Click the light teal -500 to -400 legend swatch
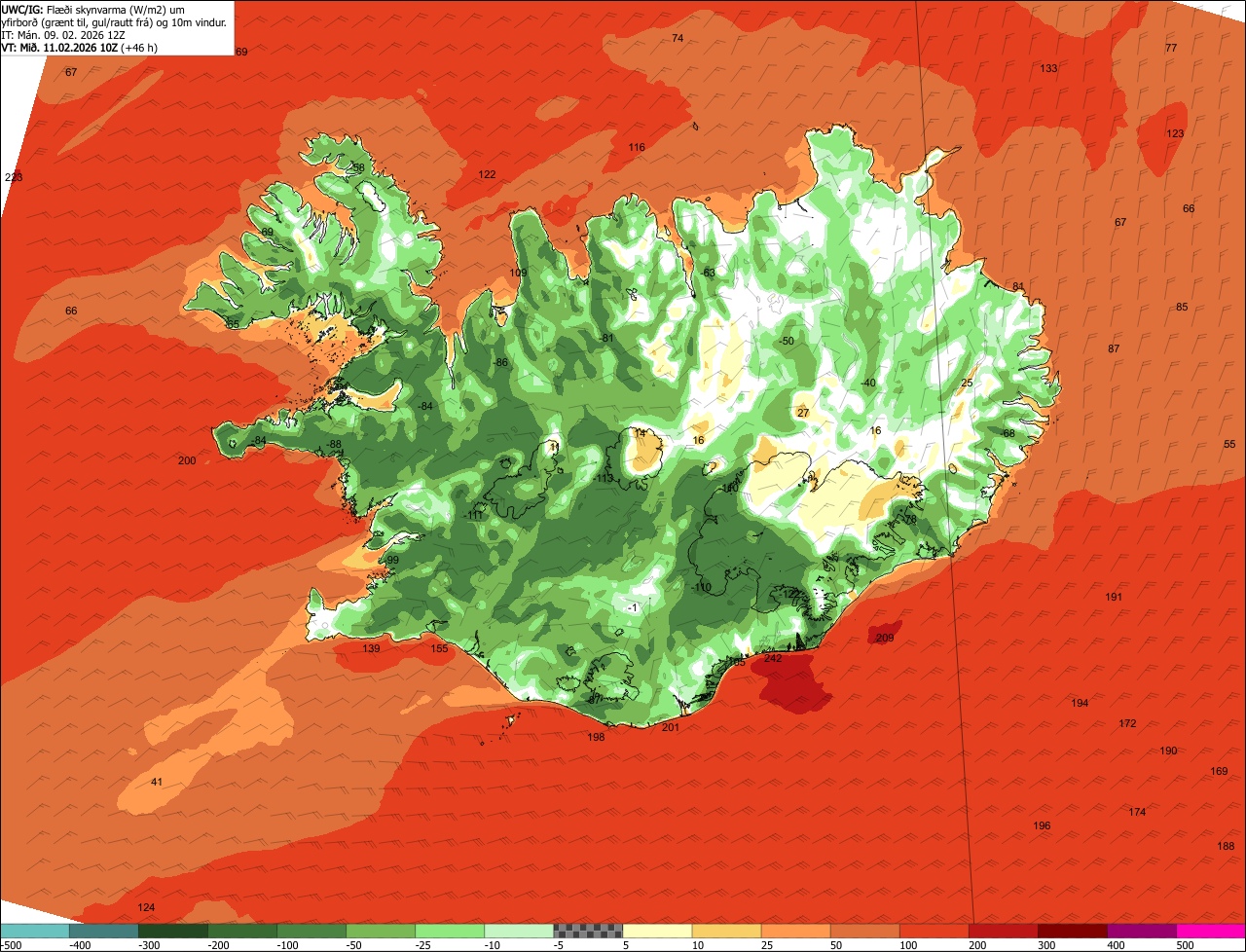This screenshot has height=952, width=1246. (x=35, y=931)
